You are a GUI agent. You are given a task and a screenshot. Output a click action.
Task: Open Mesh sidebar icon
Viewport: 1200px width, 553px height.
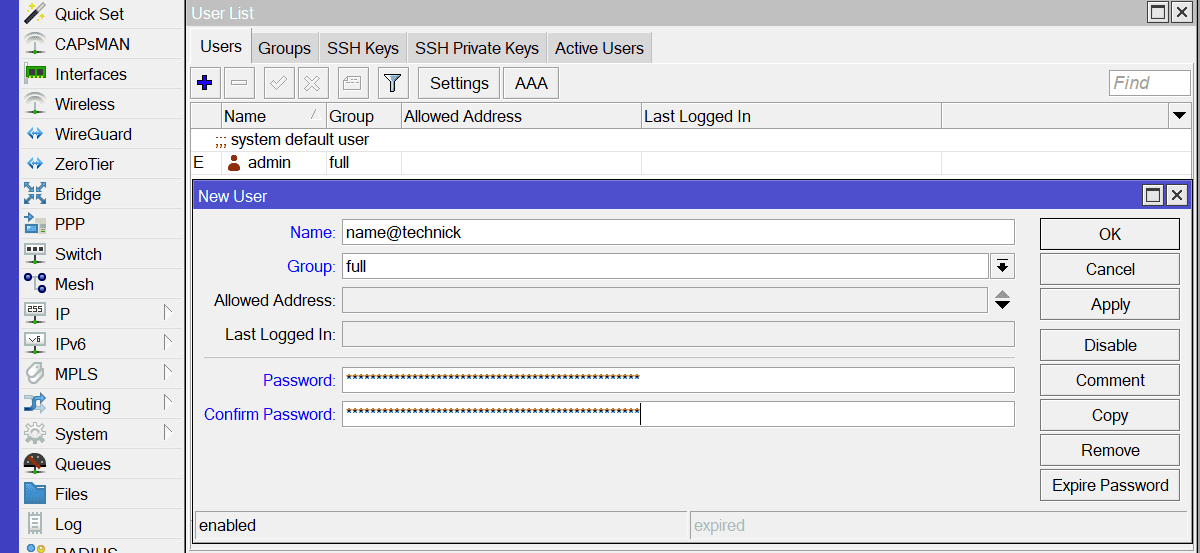point(35,284)
